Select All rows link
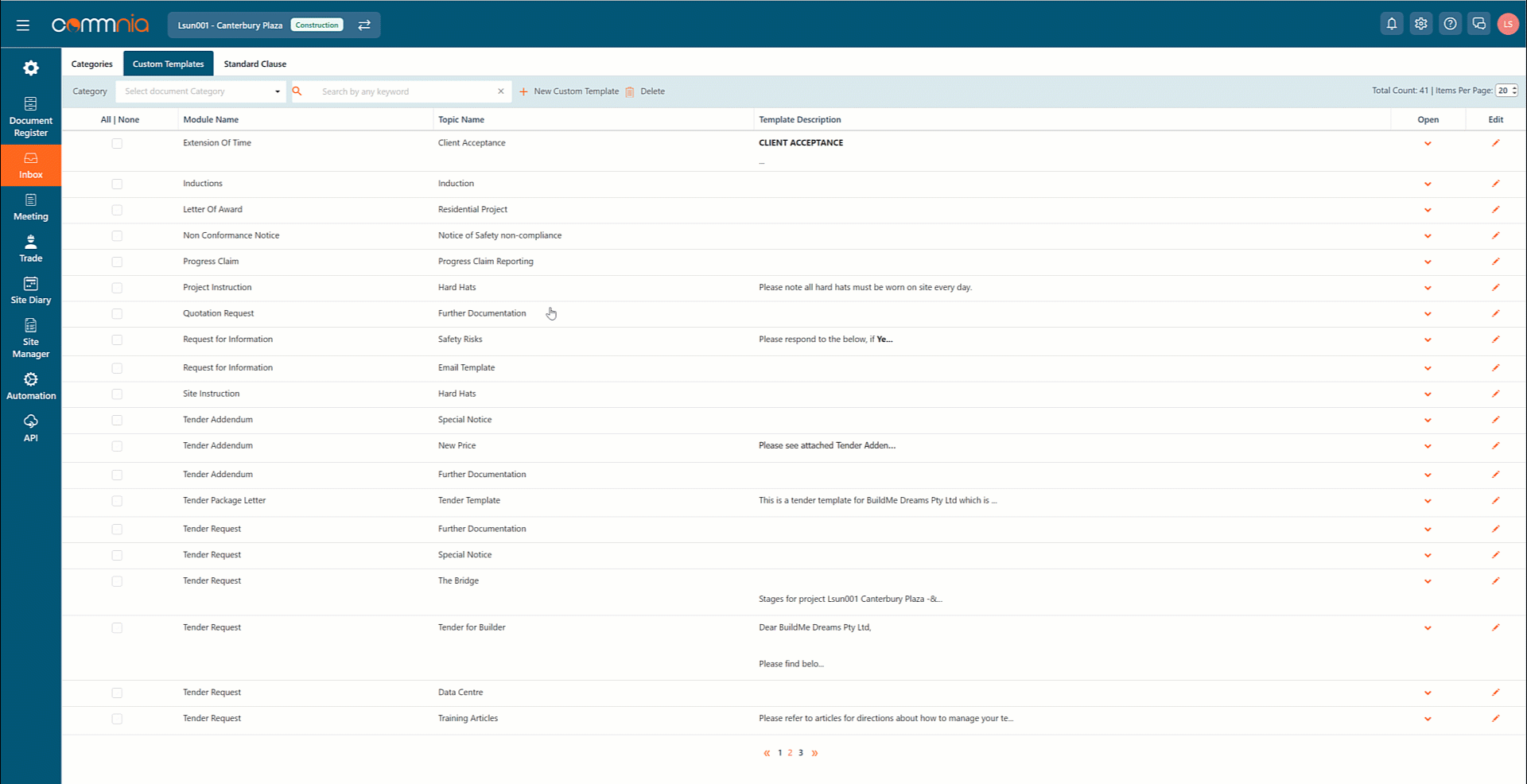 tap(106, 120)
